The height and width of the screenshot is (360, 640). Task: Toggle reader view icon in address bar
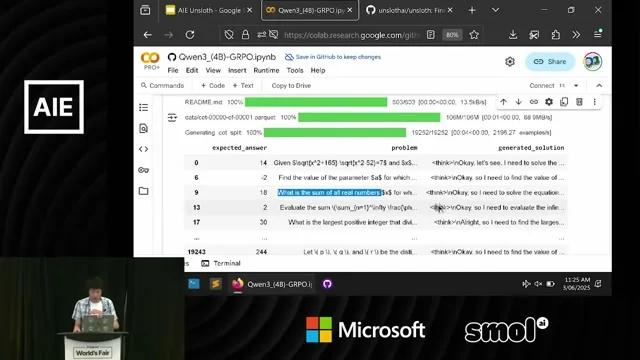coord(431,35)
